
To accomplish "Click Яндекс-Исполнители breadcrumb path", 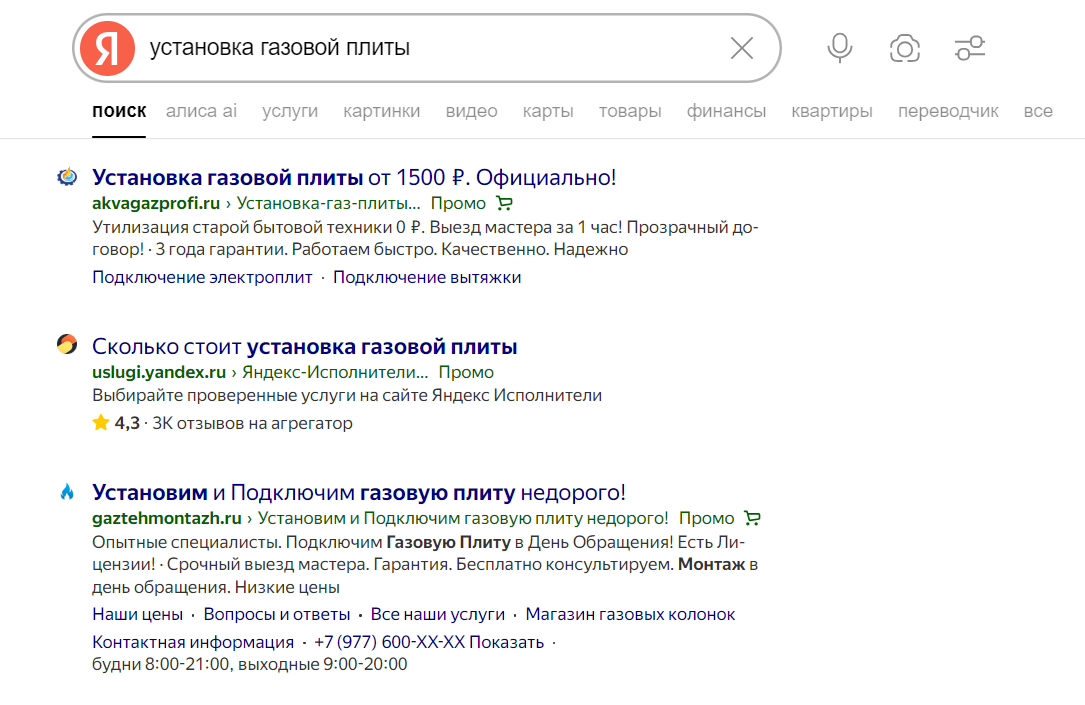I will pos(335,372).
